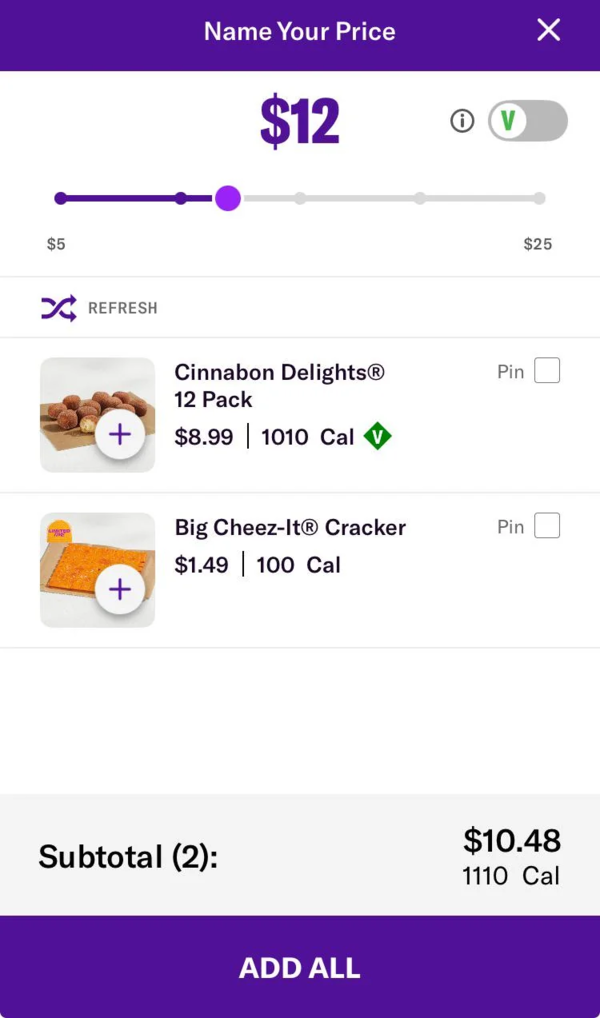
Task: Pin the Cinnabon Delights 12 Pack
Action: coord(547,371)
